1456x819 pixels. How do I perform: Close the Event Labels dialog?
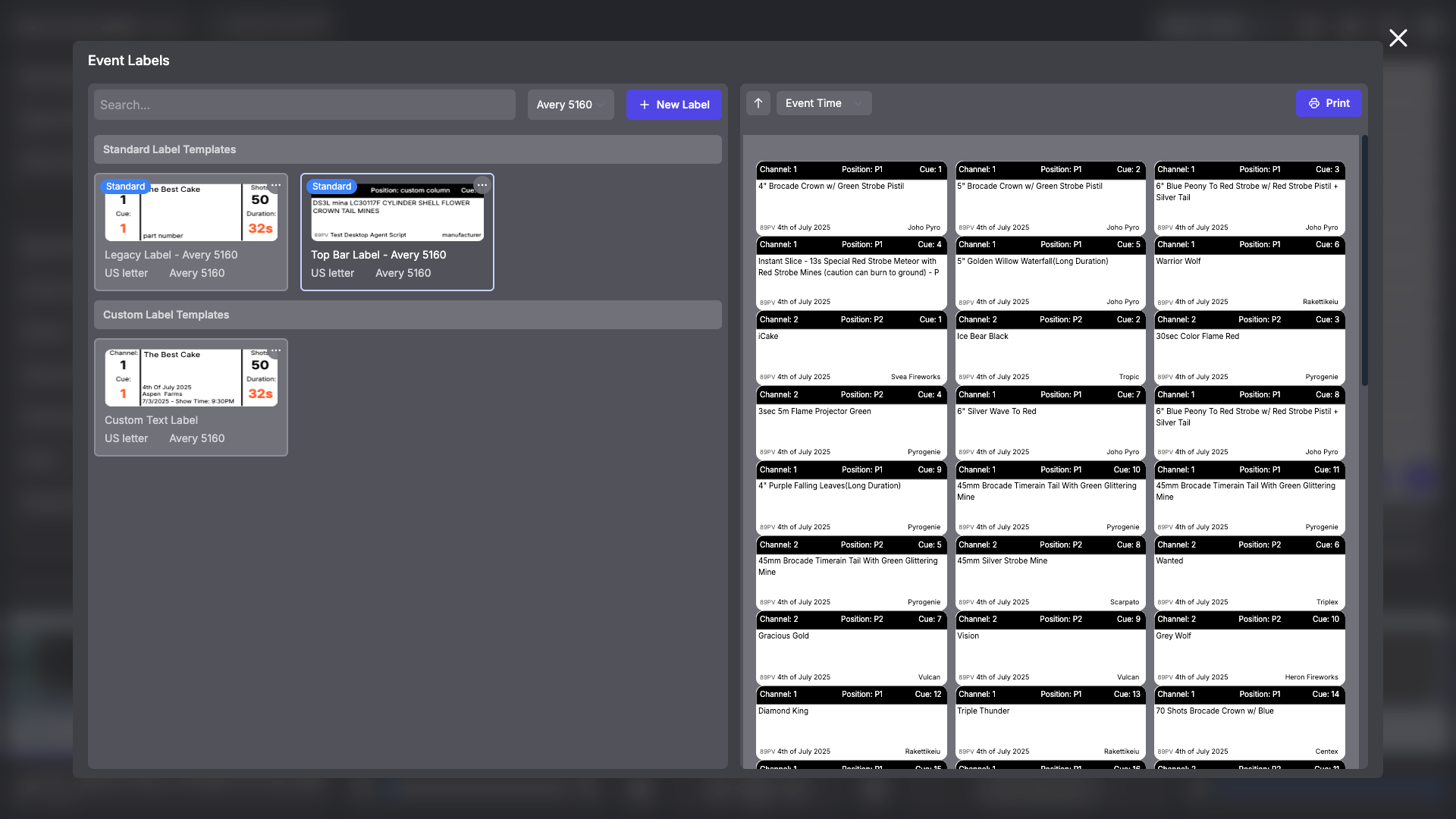(1398, 38)
